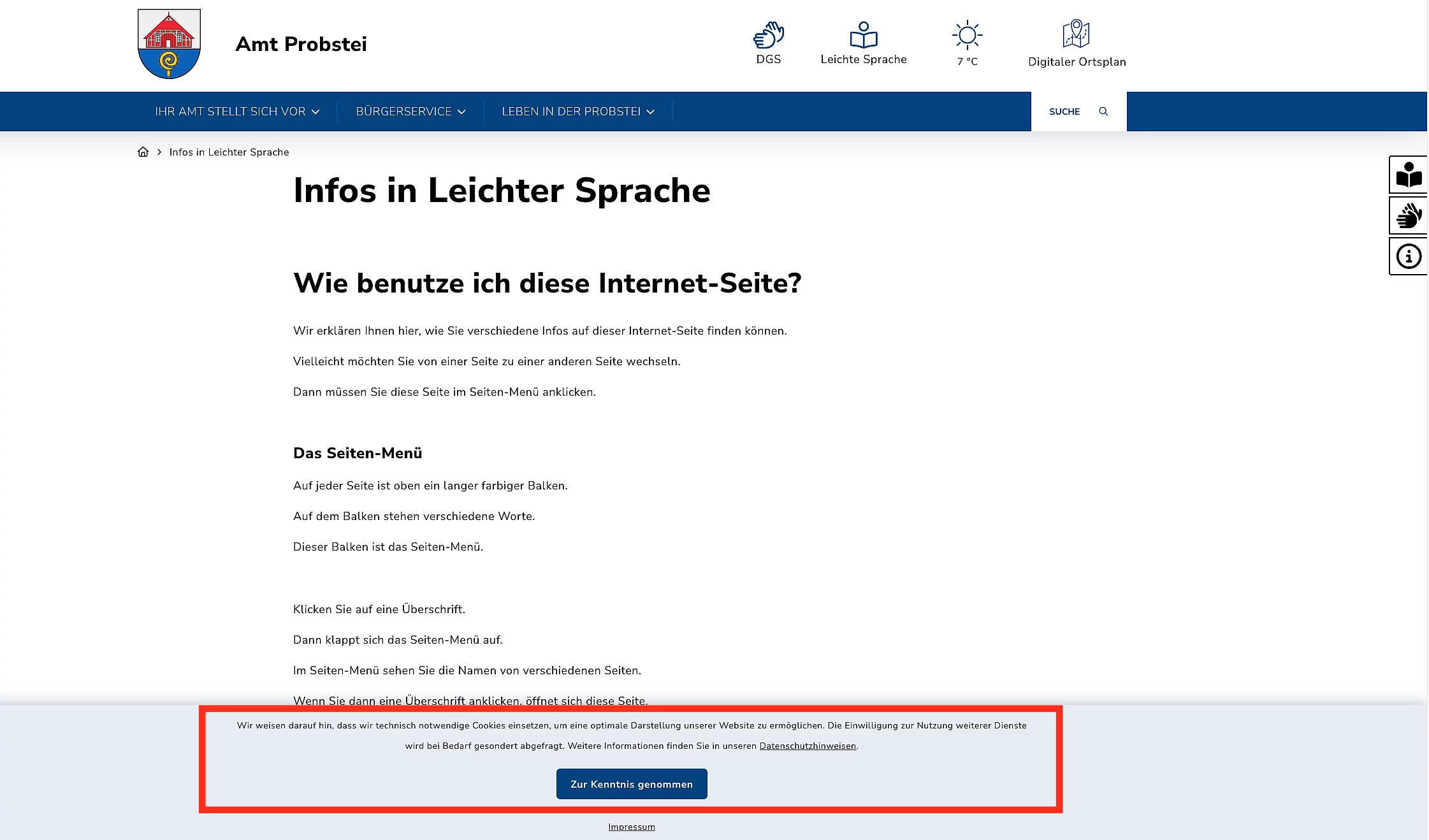The image size is (1429, 840).
Task: Click the sun weather icon
Action: click(x=967, y=35)
